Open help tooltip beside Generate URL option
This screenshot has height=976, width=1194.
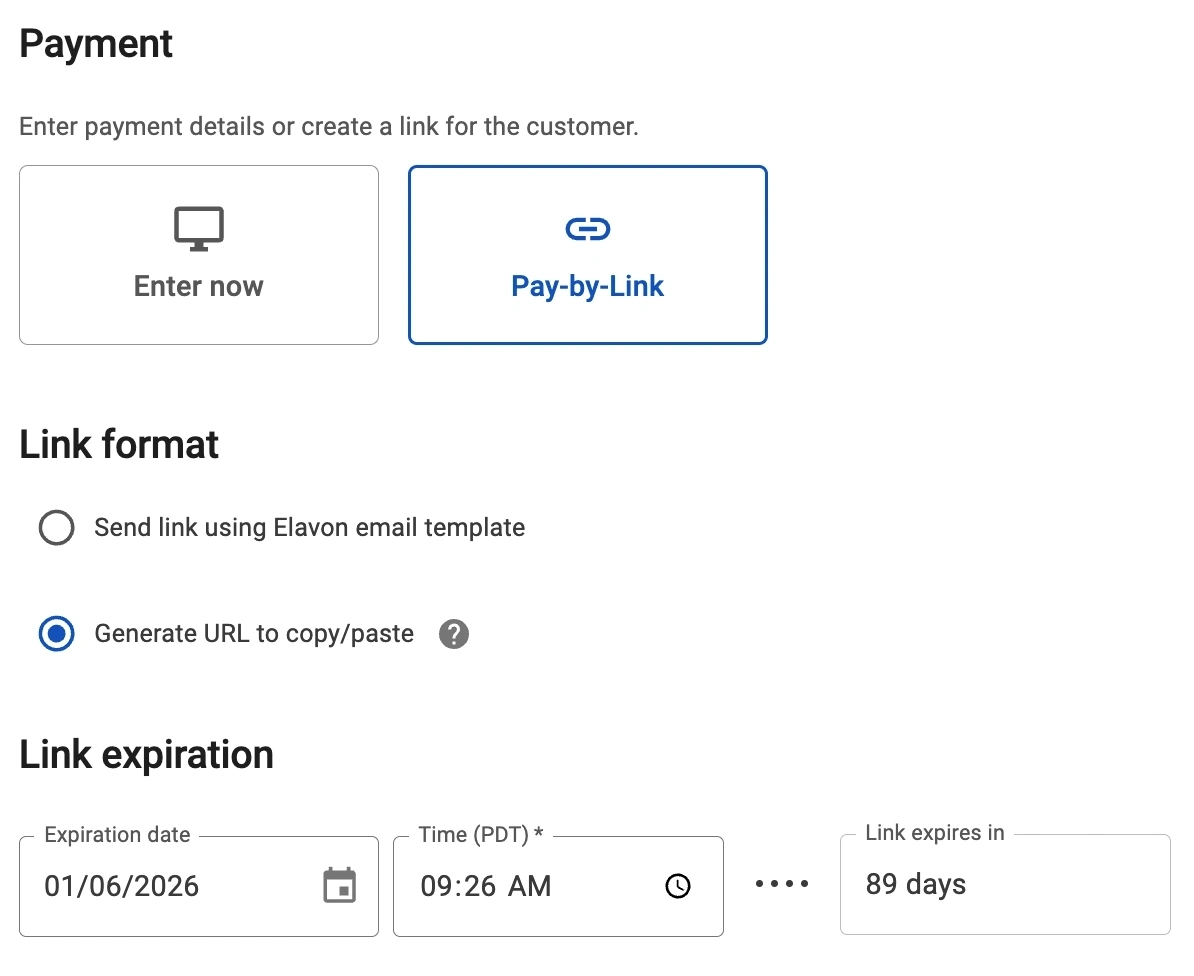pos(454,634)
